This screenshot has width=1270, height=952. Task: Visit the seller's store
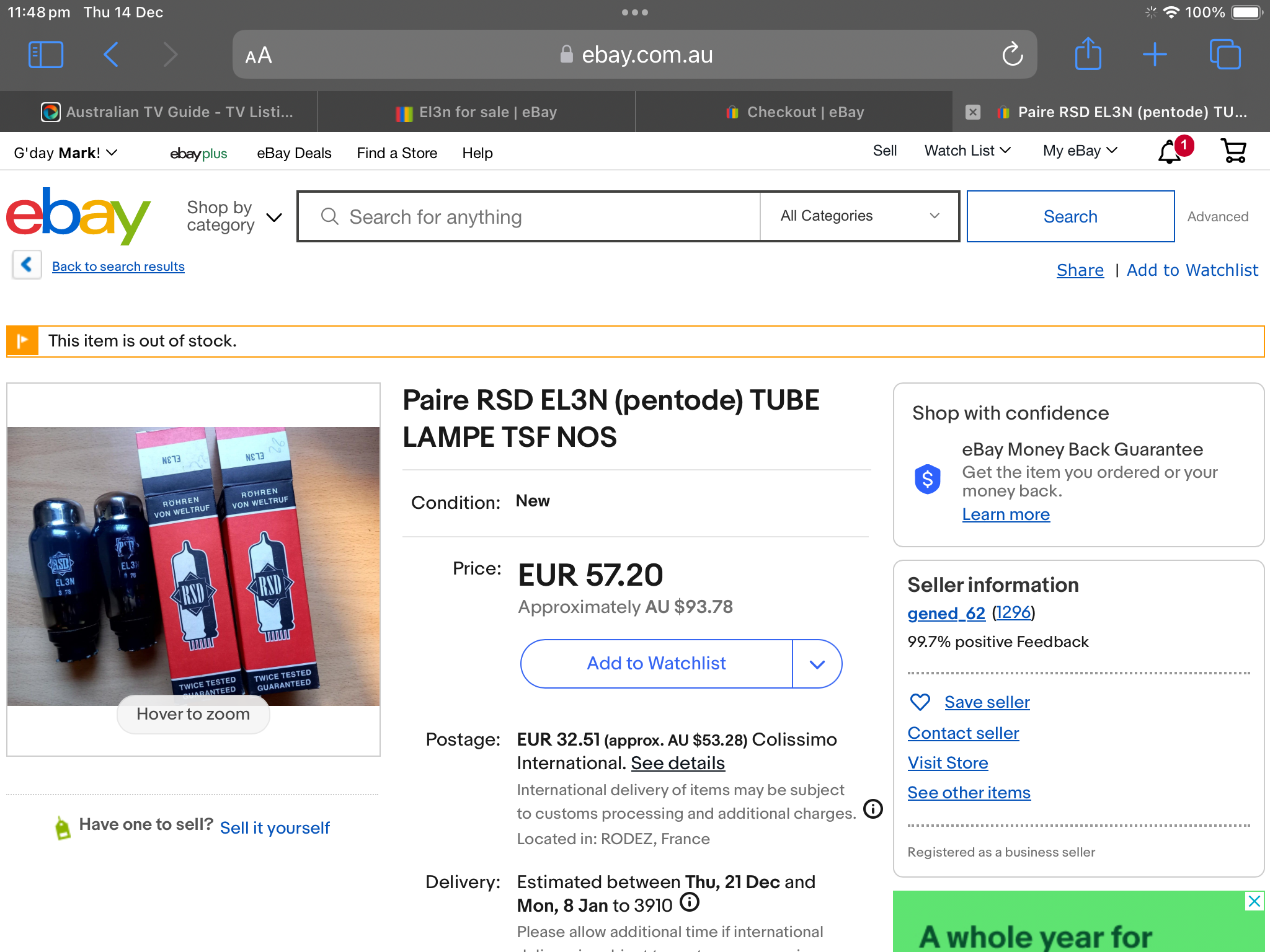[948, 763]
